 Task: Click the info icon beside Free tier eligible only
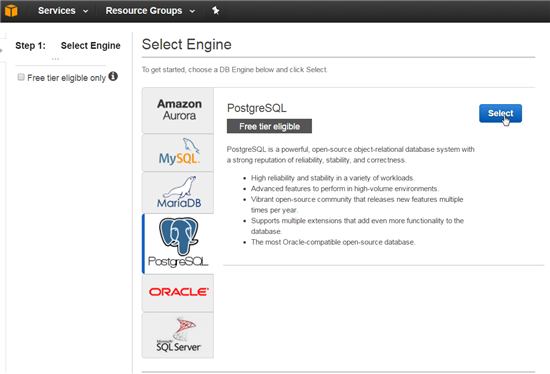[x=113, y=76]
